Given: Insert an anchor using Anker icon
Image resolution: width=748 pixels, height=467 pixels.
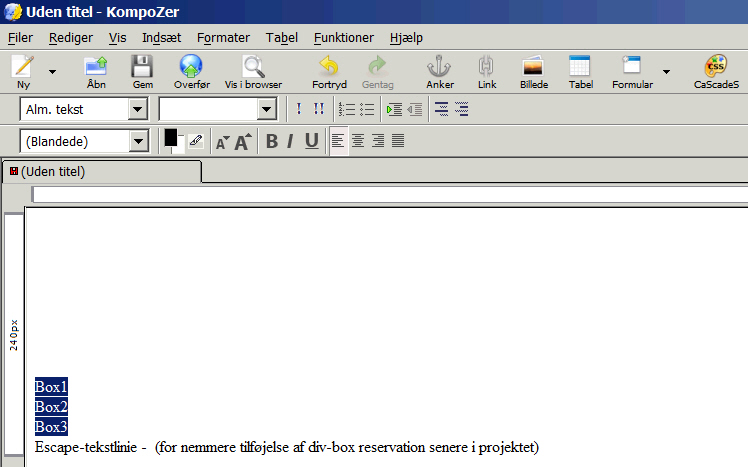Looking at the screenshot, I should point(439,71).
